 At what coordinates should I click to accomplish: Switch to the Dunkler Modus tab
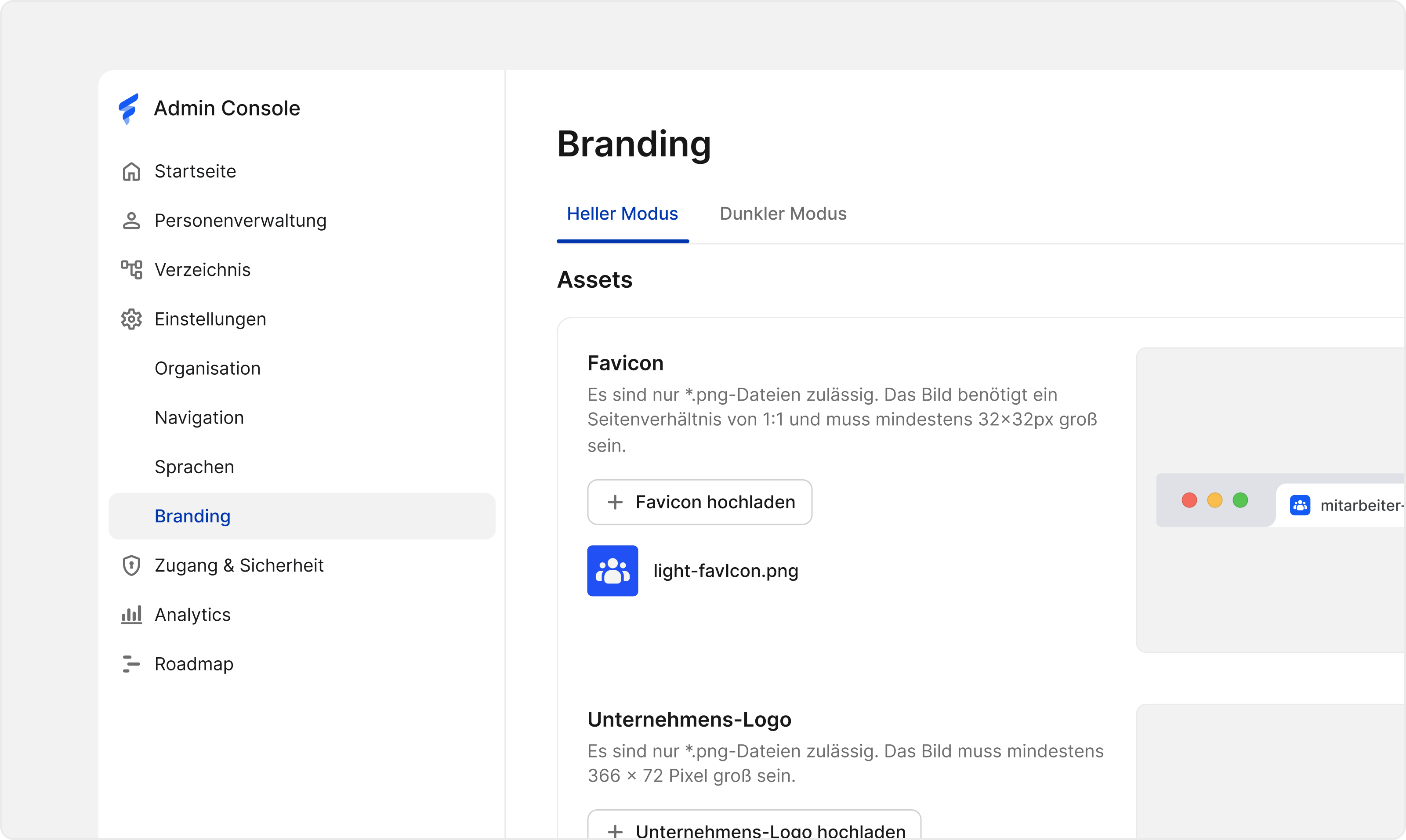(783, 214)
